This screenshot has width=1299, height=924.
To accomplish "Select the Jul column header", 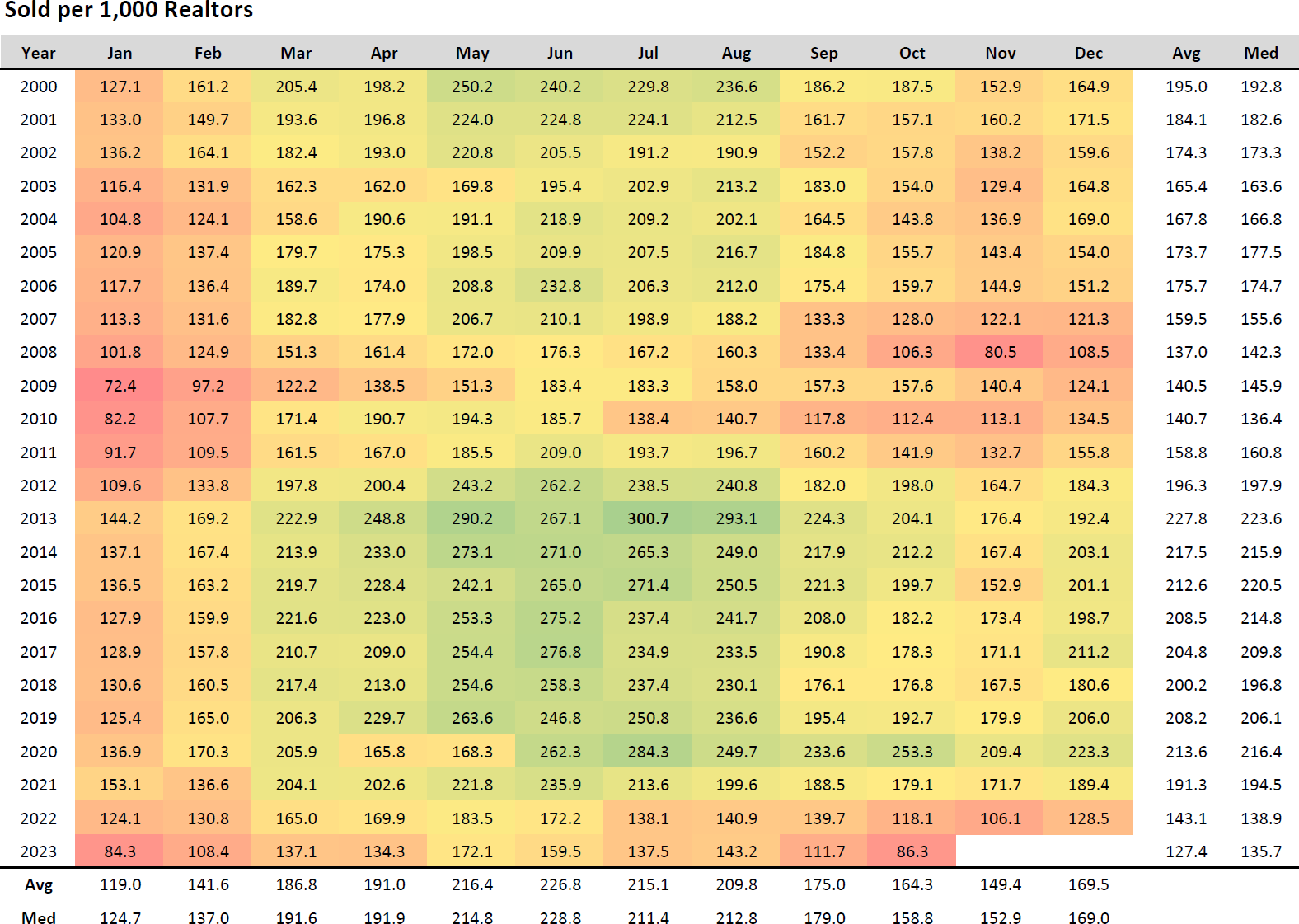I will tap(648, 53).
